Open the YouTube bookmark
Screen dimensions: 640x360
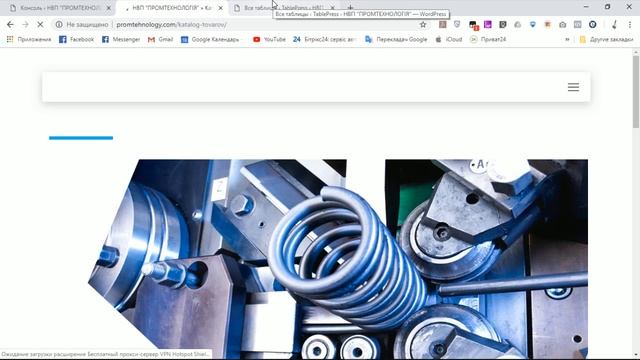click(269, 39)
